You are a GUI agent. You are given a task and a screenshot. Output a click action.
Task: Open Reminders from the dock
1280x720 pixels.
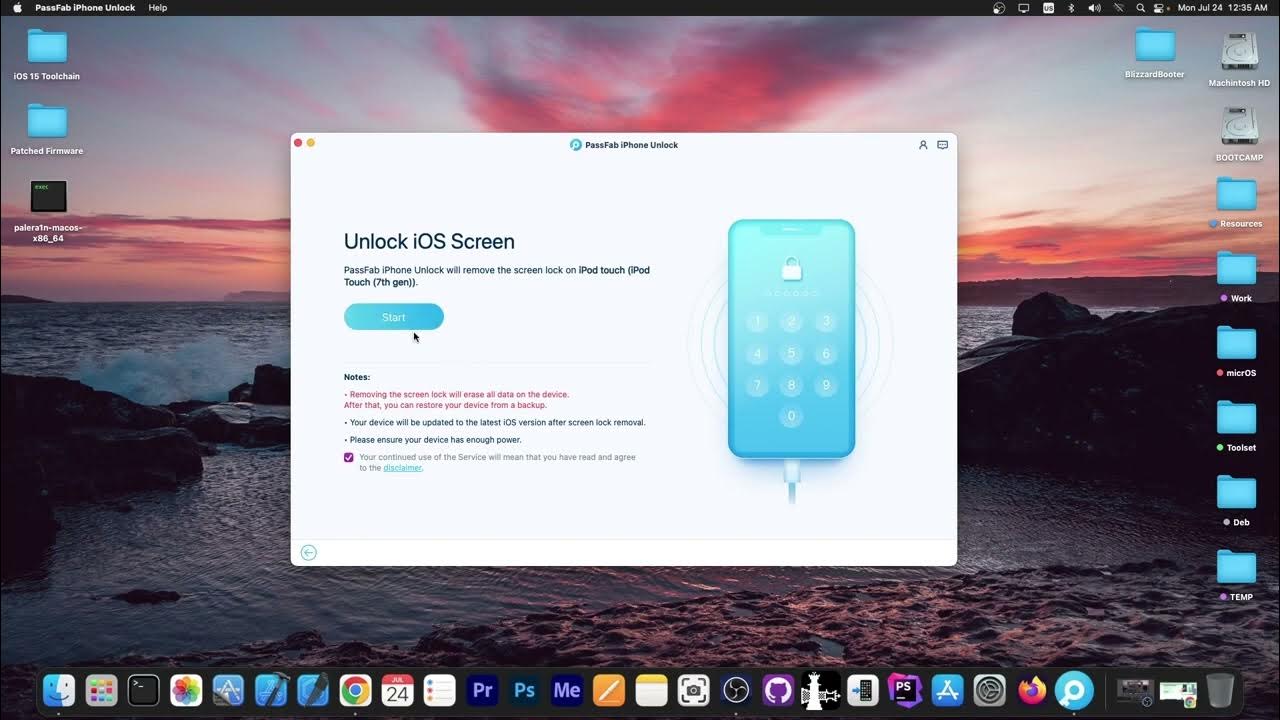[440, 690]
